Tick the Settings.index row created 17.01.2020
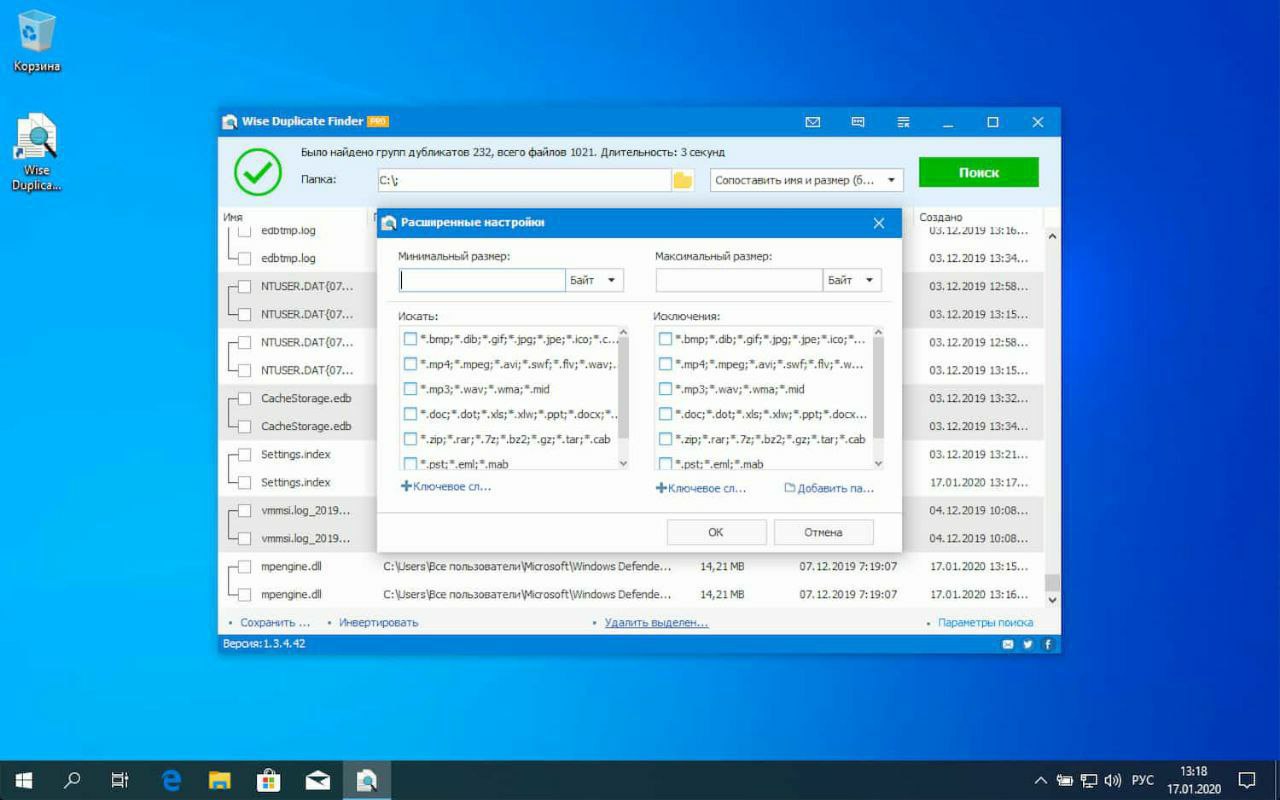 coord(244,482)
